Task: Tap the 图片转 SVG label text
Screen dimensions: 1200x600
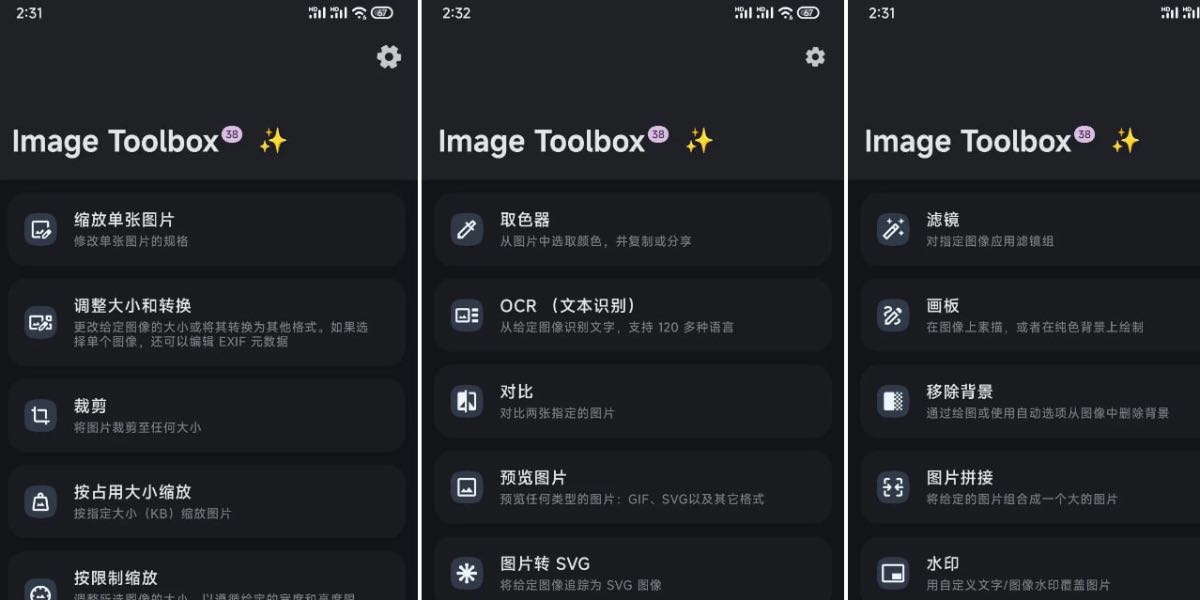Action: click(546, 564)
